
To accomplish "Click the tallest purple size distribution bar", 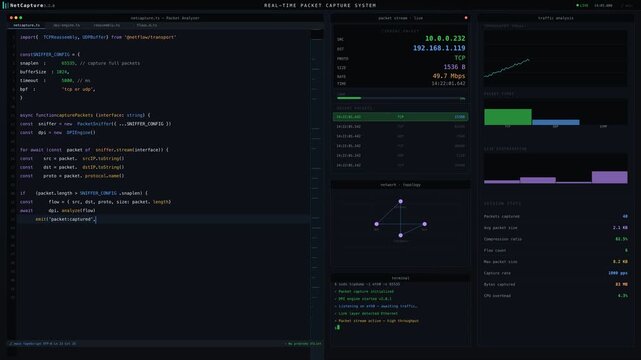I will coord(610,177).
